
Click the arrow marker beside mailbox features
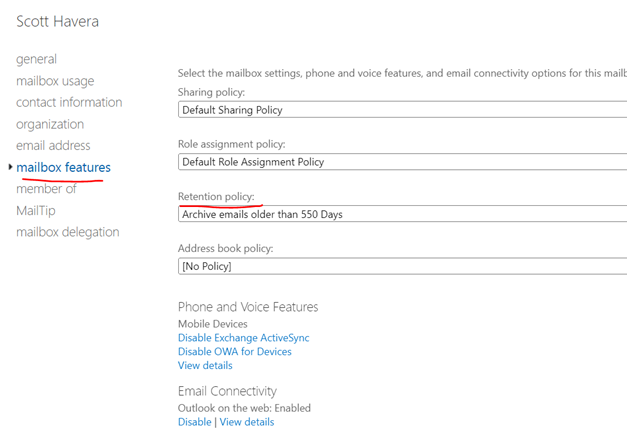click(x=10, y=167)
